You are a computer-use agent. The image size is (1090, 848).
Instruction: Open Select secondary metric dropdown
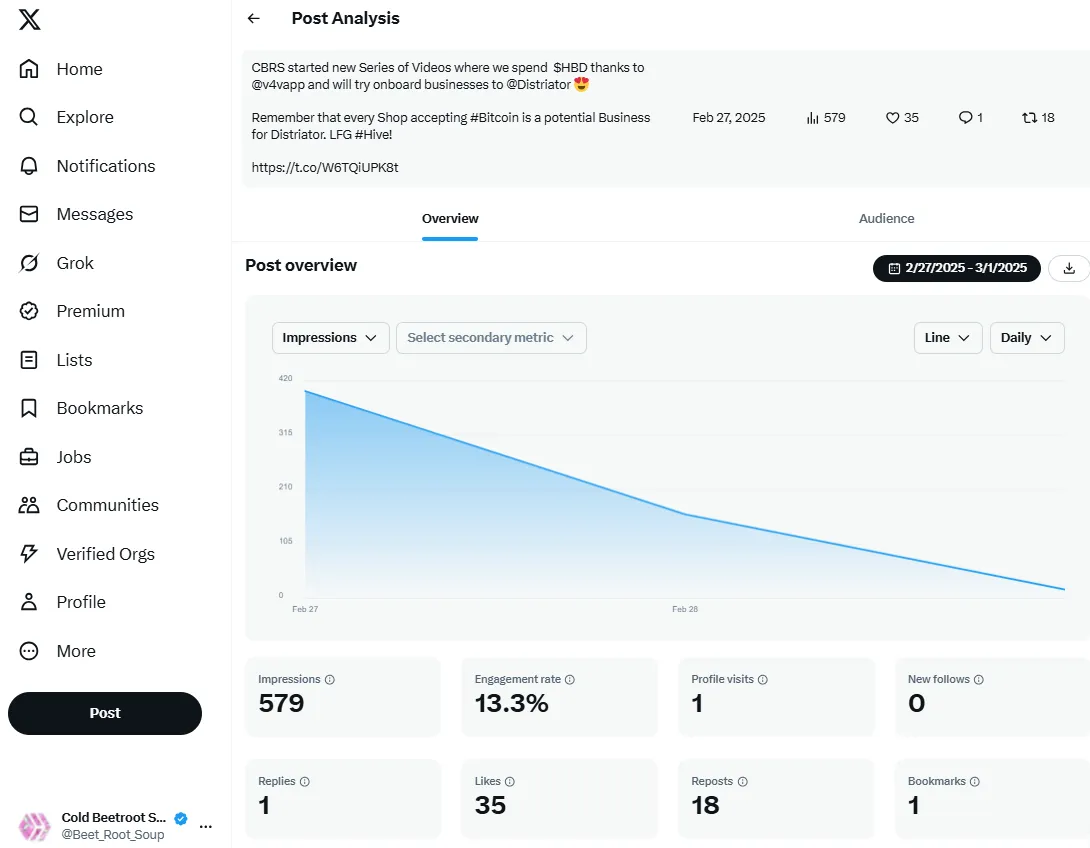click(491, 338)
